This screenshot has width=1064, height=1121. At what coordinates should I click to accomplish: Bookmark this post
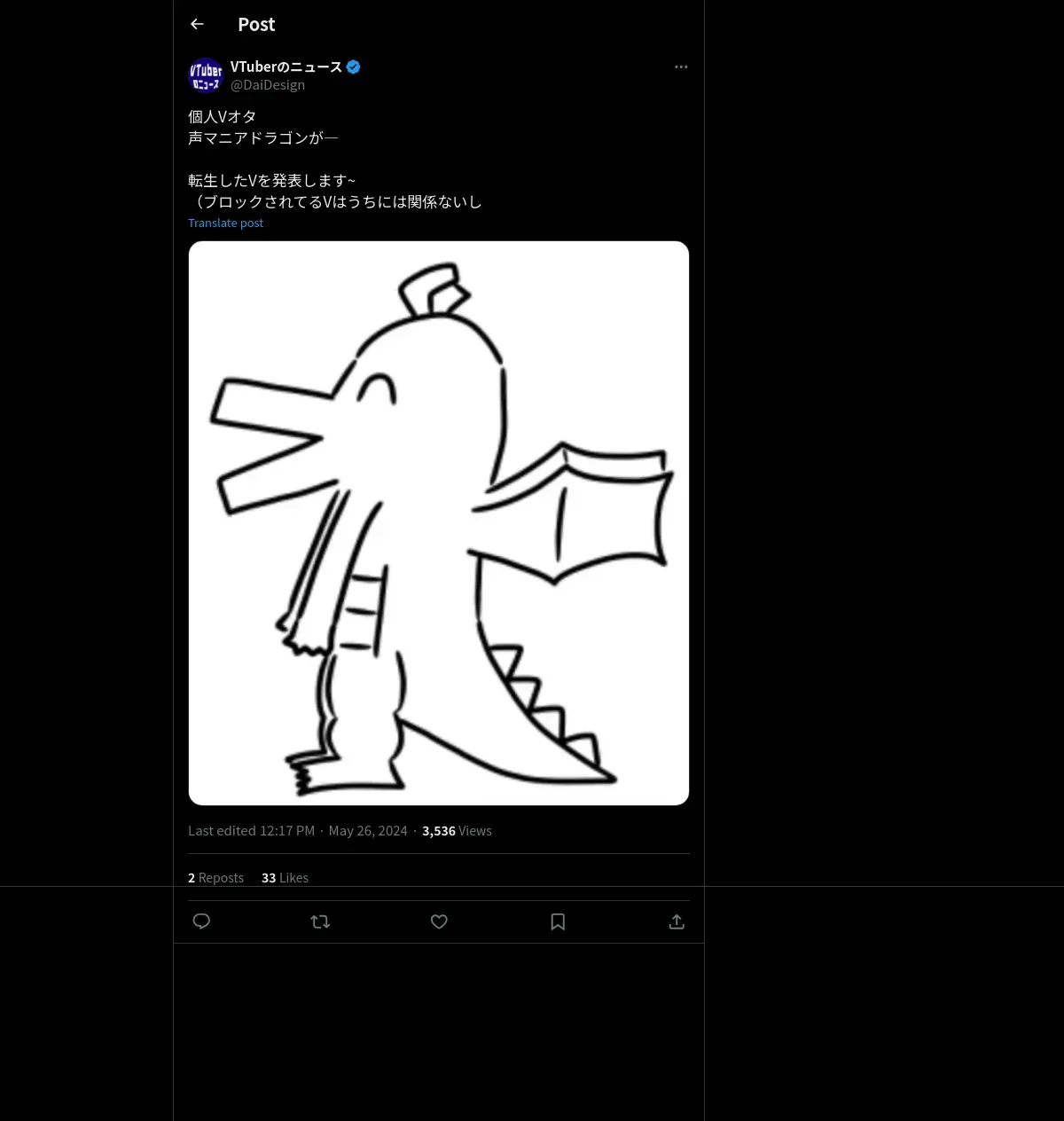tap(558, 921)
